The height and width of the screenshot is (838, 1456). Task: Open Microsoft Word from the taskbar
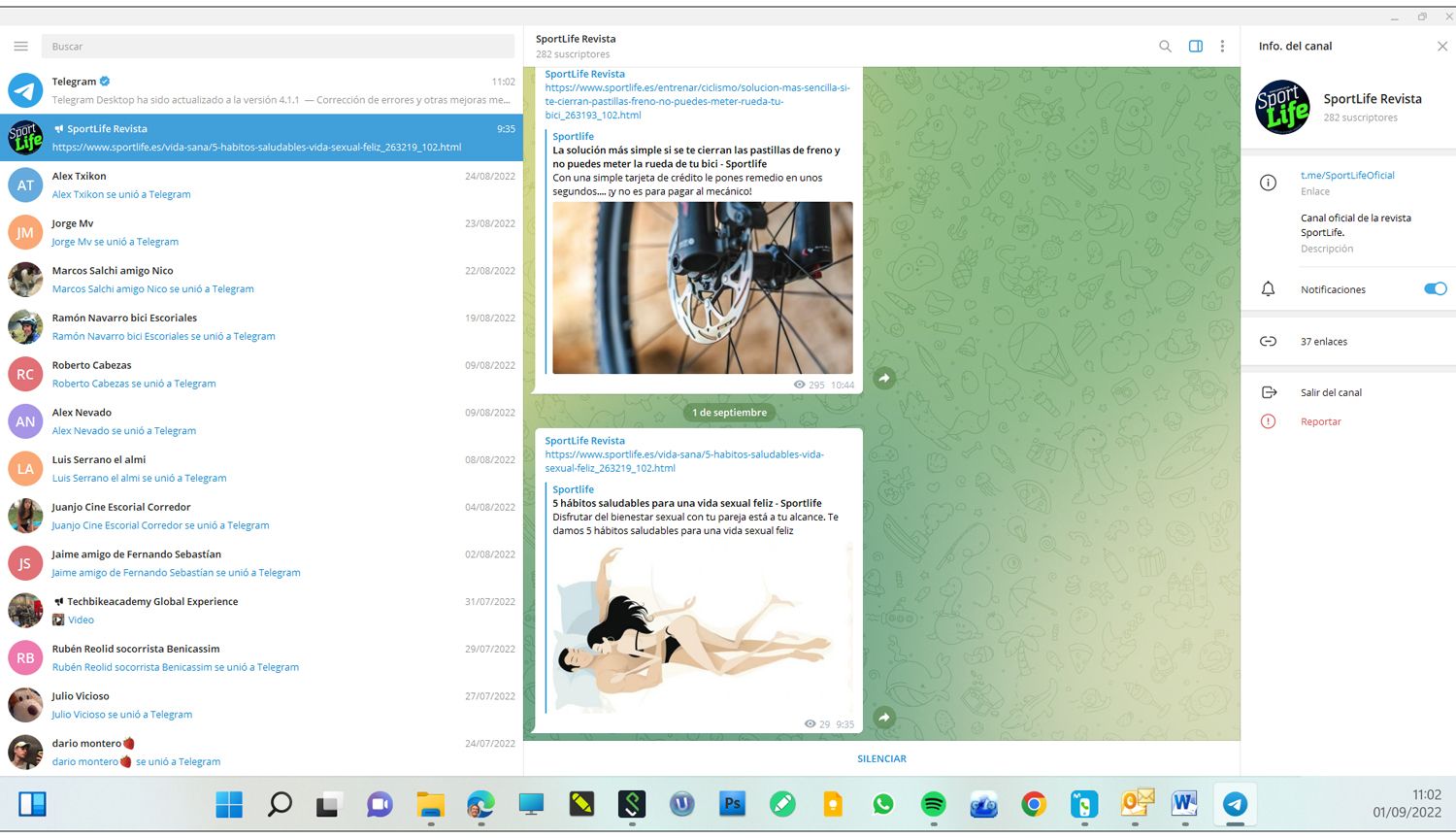(x=1184, y=804)
